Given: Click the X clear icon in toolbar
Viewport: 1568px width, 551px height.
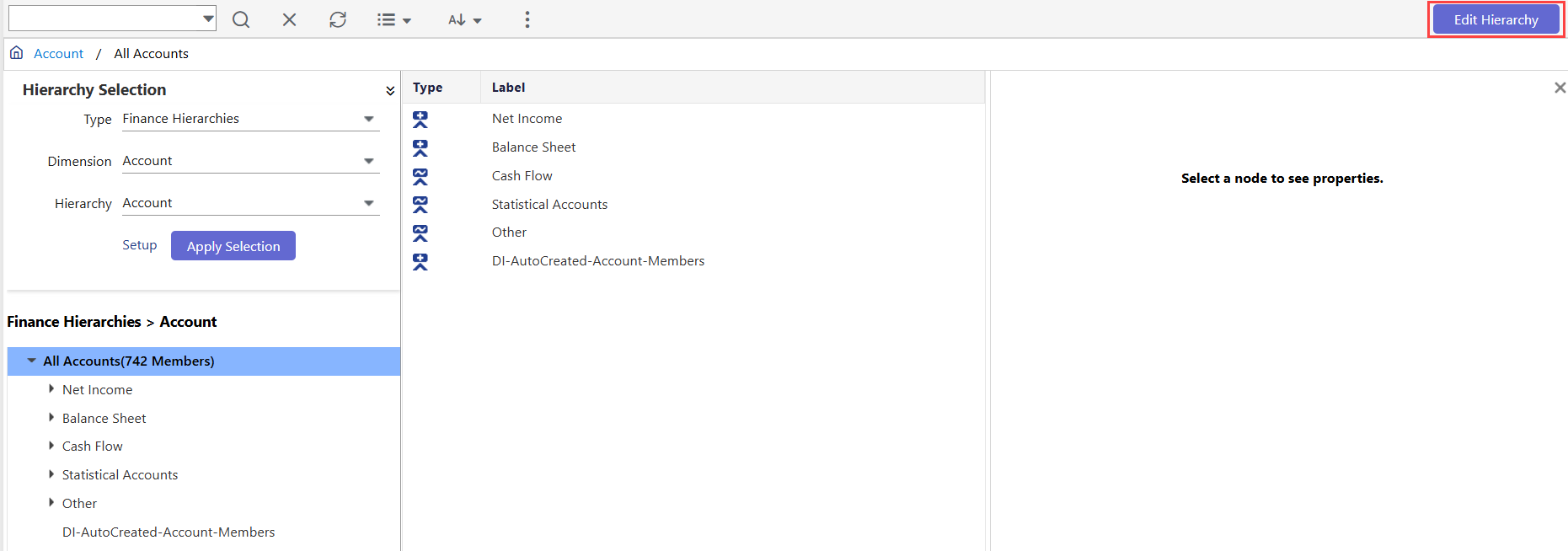Looking at the screenshot, I should coord(289,19).
